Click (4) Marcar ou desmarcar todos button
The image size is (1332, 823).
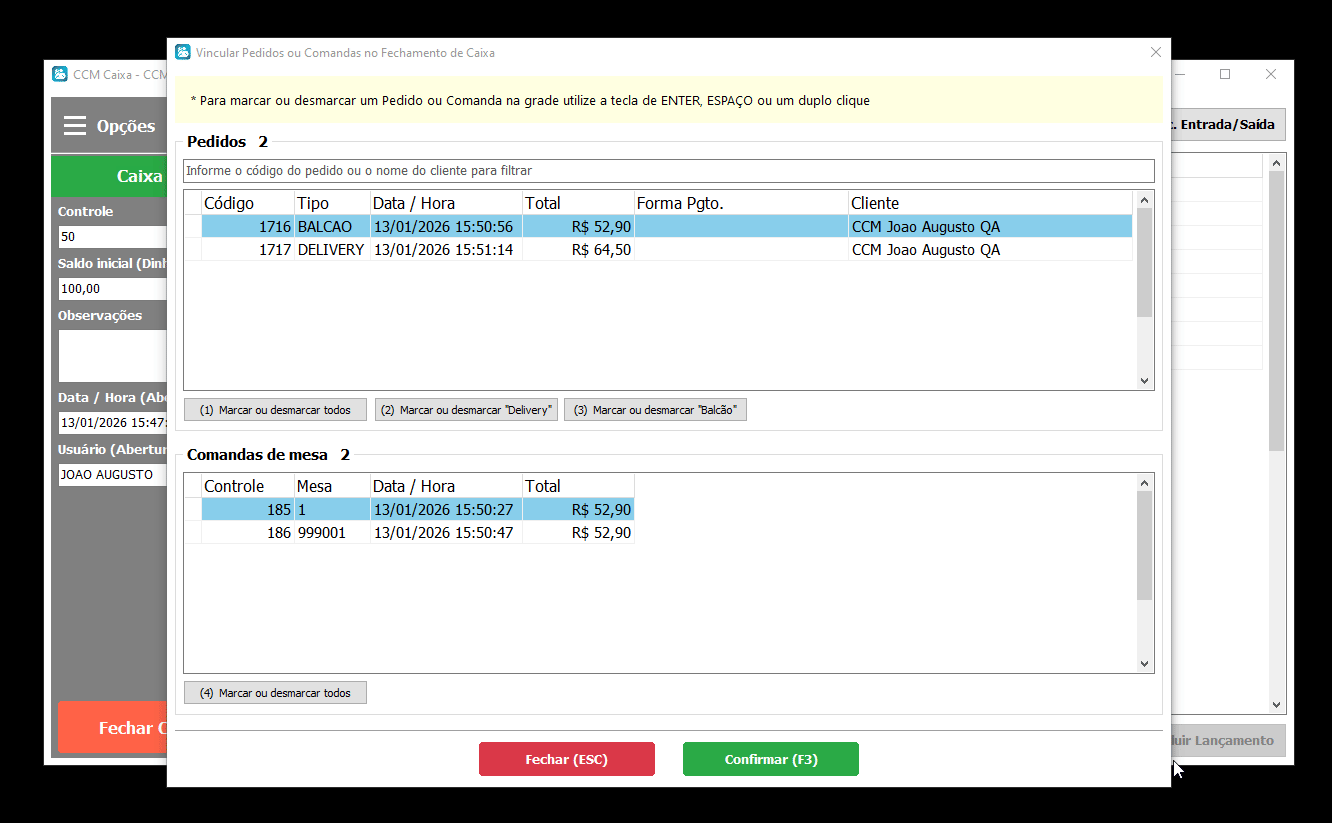point(275,693)
